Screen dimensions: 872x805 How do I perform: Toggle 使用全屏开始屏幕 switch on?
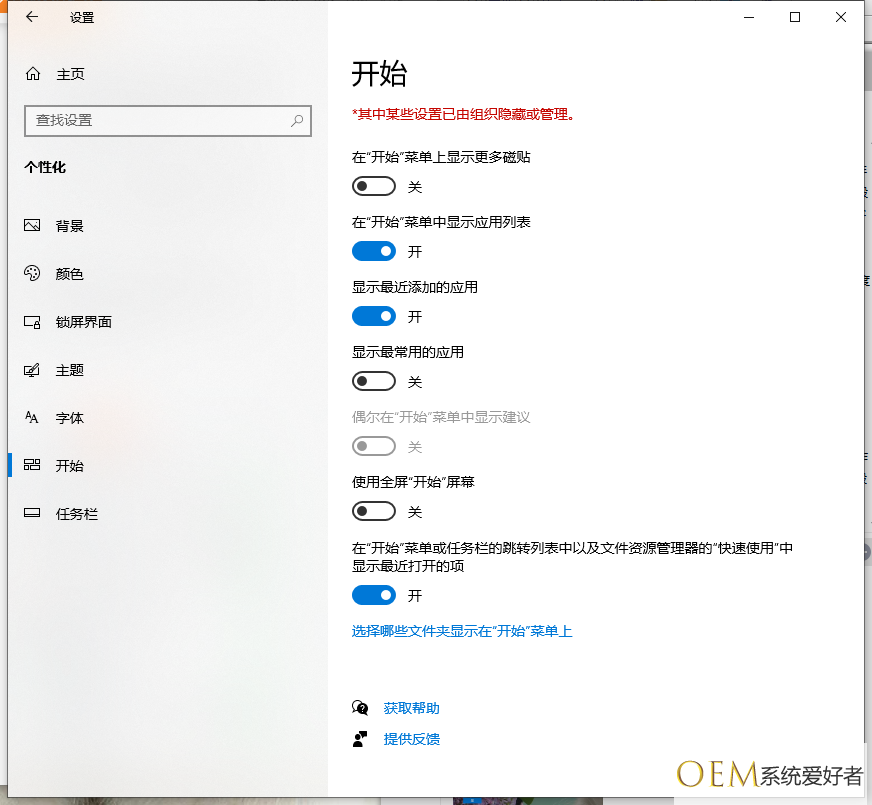coord(374,512)
